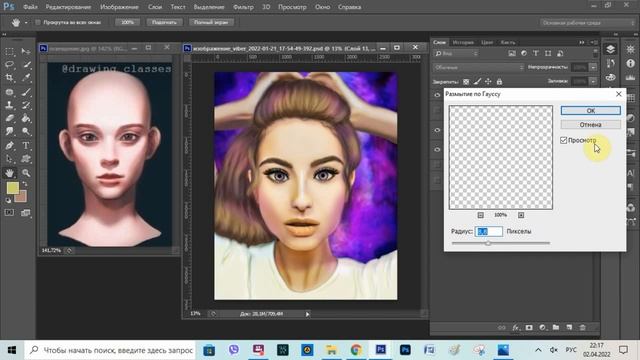The image size is (640, 360).
Task: Zoom in the Gaussian blur preview
Action: tap(521, 215)
